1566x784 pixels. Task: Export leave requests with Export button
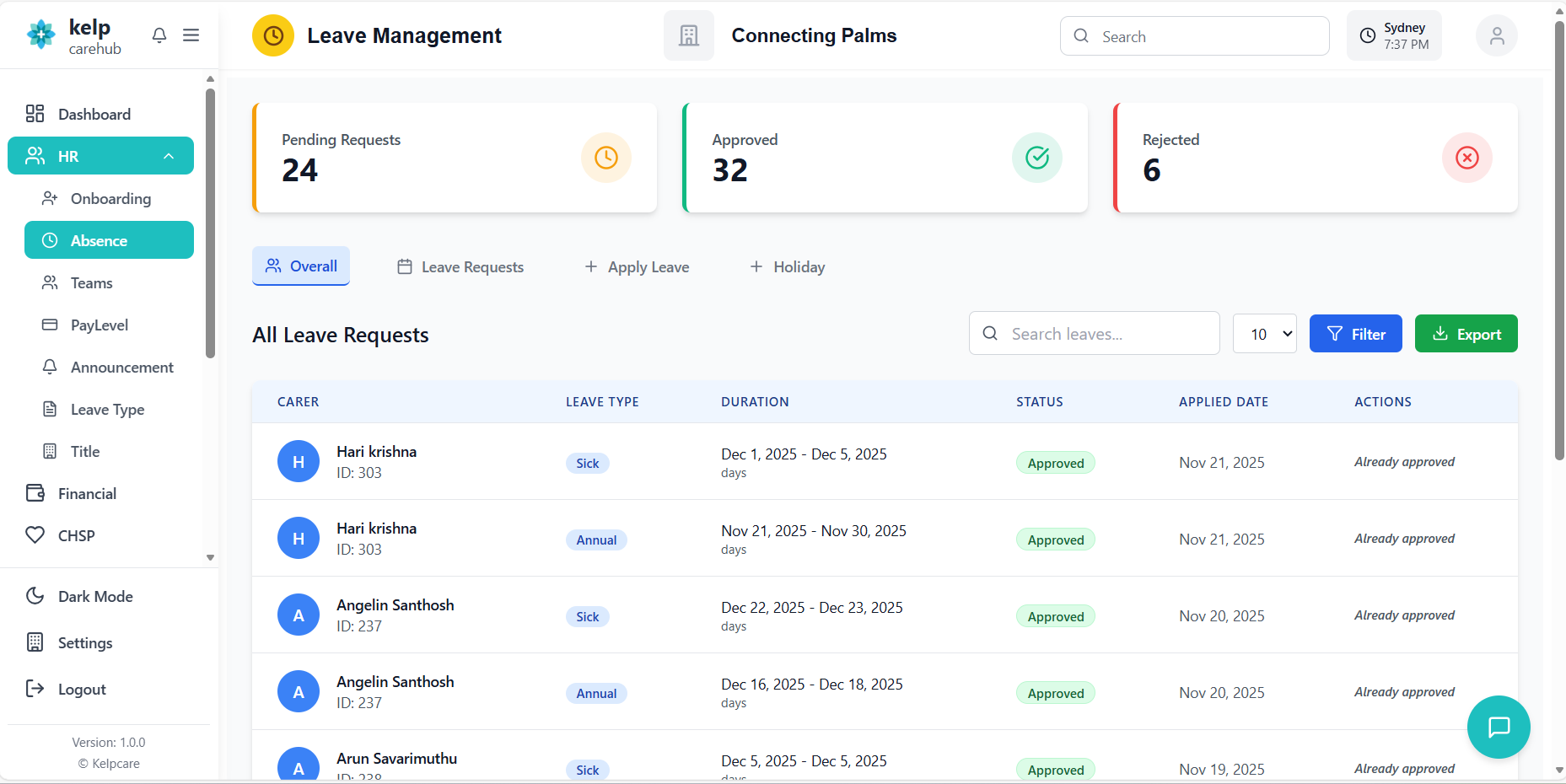tap(1465, 334)
